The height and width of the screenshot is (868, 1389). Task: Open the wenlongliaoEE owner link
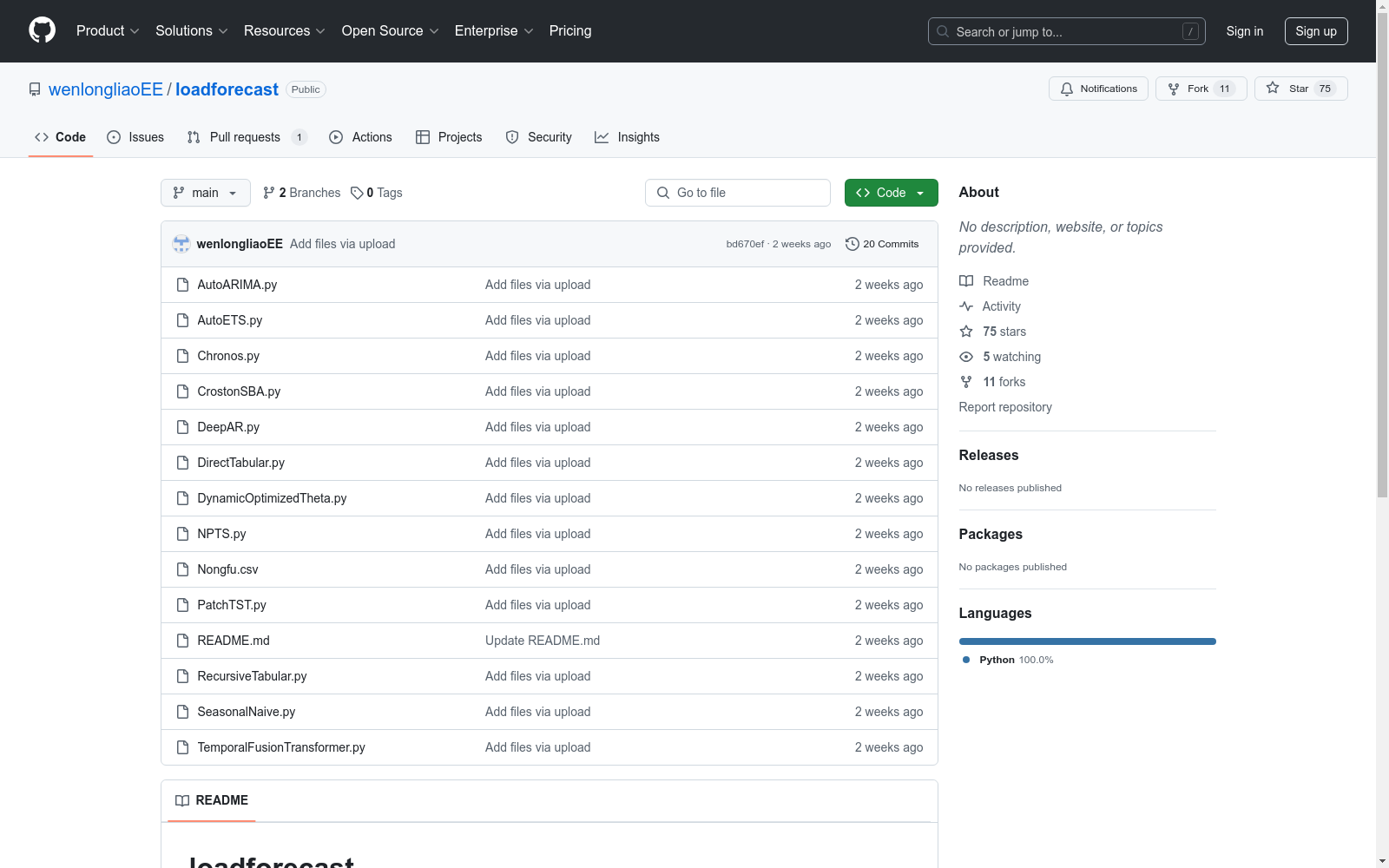point(106,89)
